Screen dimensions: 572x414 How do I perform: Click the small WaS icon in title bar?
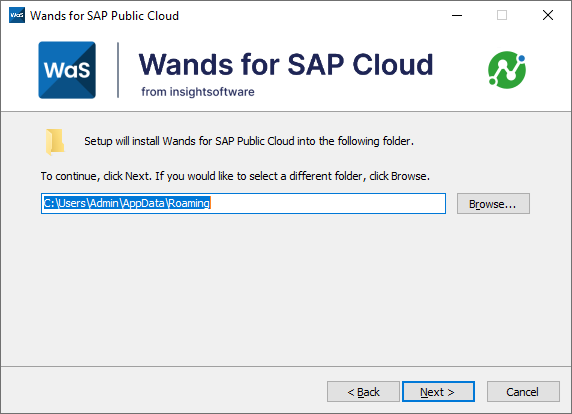click(x=17, y=15)
